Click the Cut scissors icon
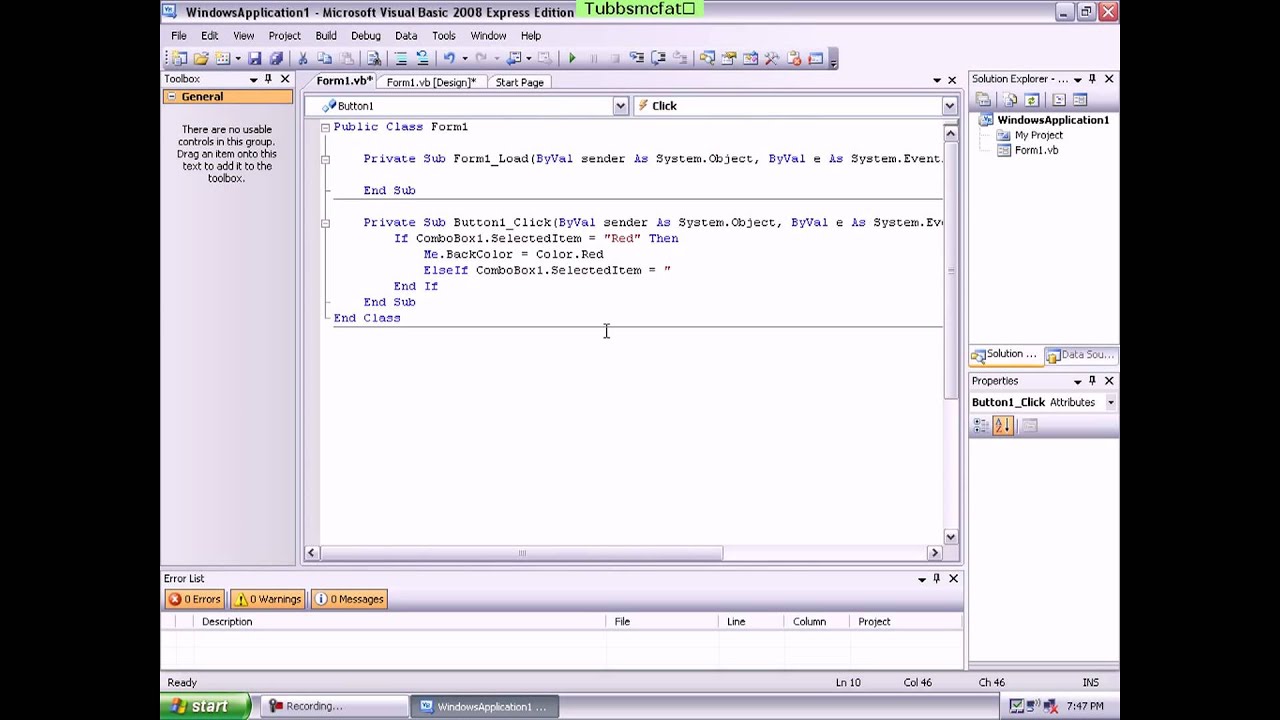The height and width of the screenshot is (720, 1280). coord(302,59)
